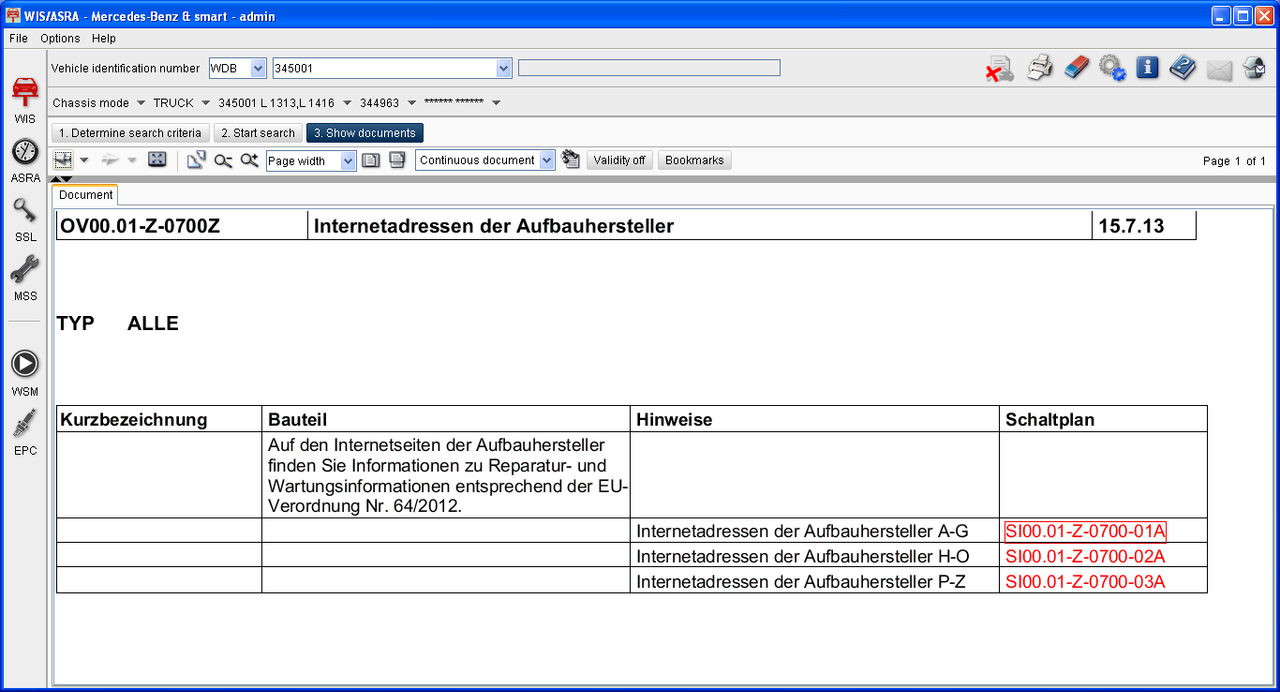Screen dimensions: 1280x692
Task: Expand the asterisks masked dropdown
Action: point(496,103)
